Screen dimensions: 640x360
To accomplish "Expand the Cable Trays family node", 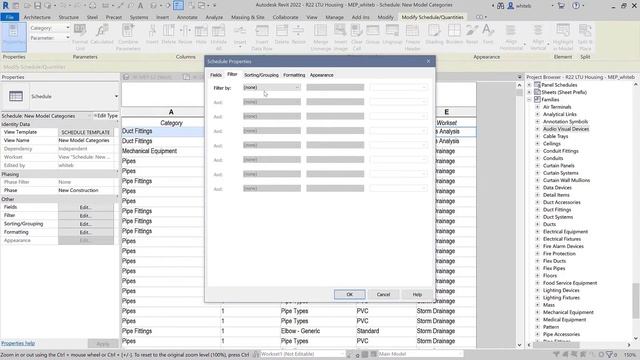I will (538, 136).
